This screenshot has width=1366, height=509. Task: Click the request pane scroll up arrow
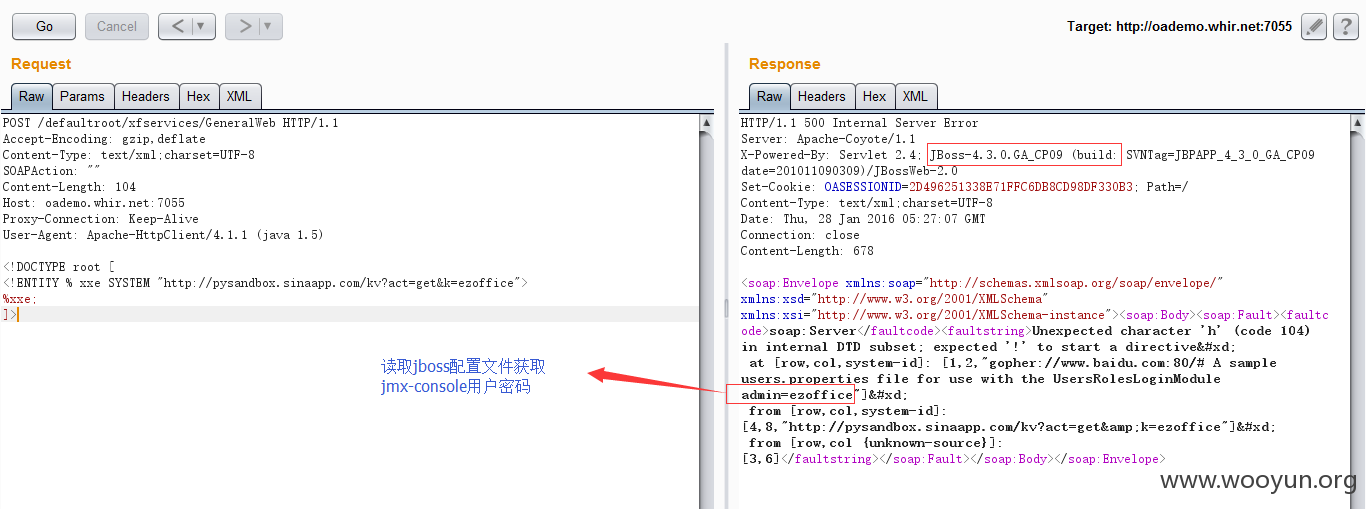tap(707, 123)
